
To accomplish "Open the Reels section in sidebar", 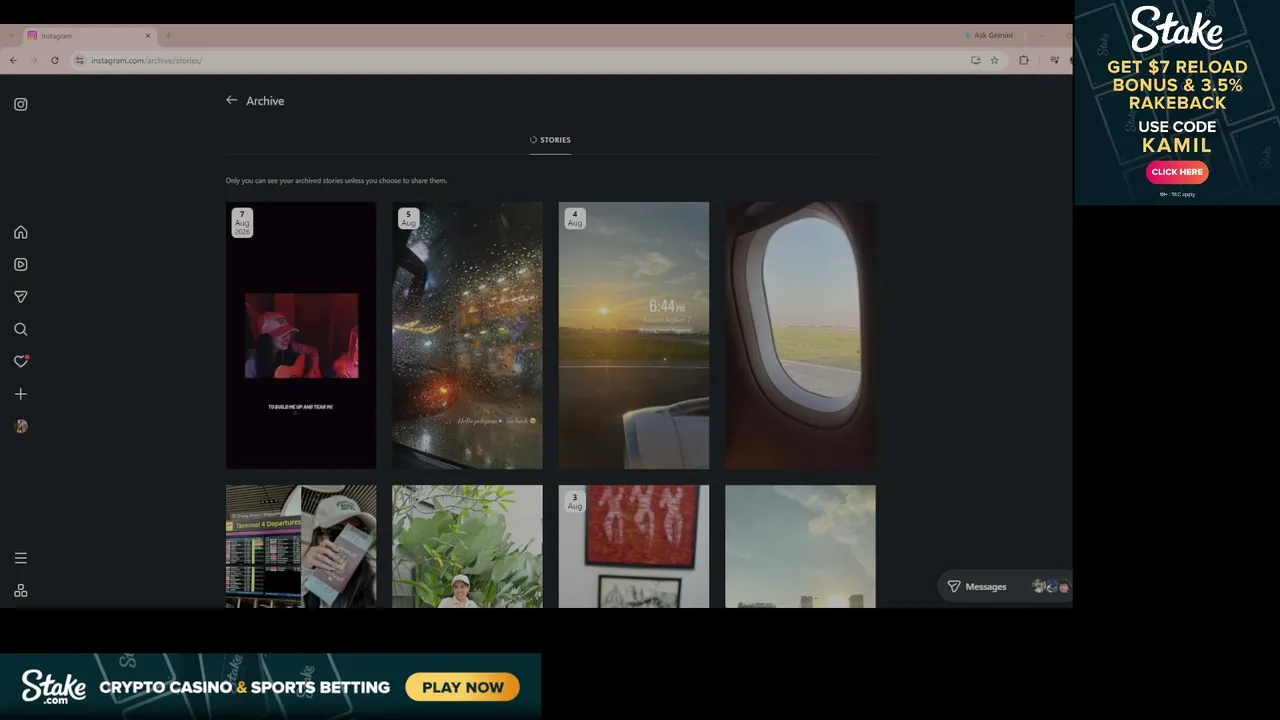I will click(20, 265).
